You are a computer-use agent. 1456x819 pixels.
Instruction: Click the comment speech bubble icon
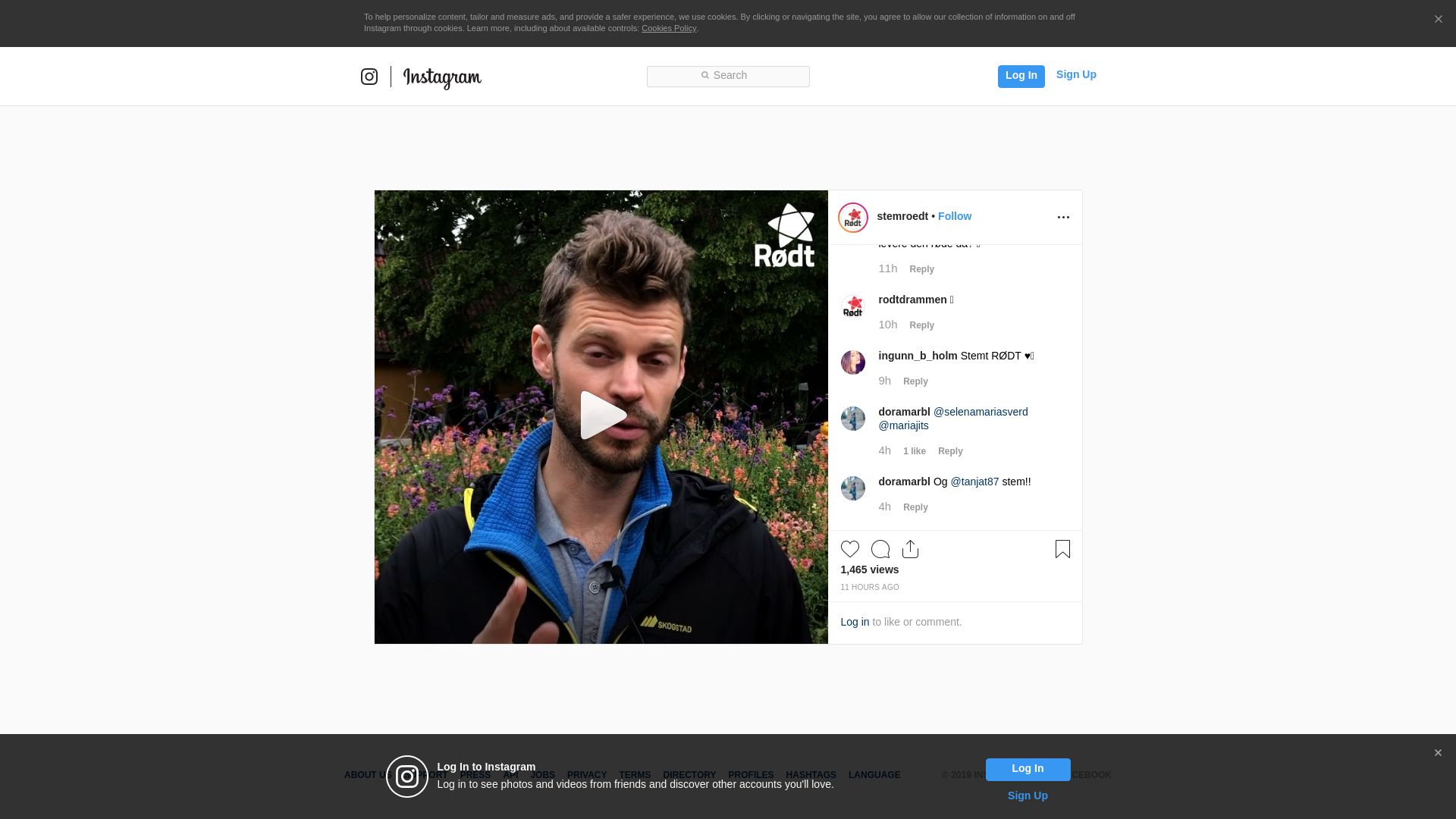880,549
